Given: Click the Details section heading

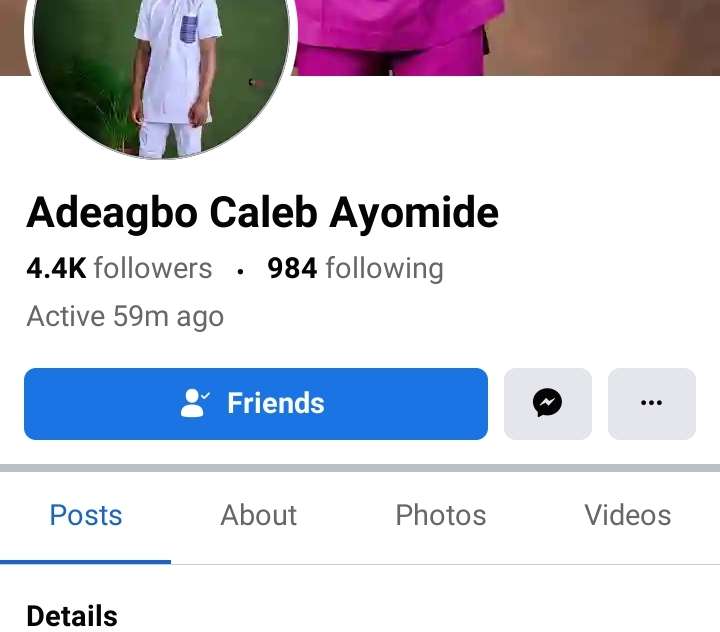Looking at the screenshot, I should [72, 616].
